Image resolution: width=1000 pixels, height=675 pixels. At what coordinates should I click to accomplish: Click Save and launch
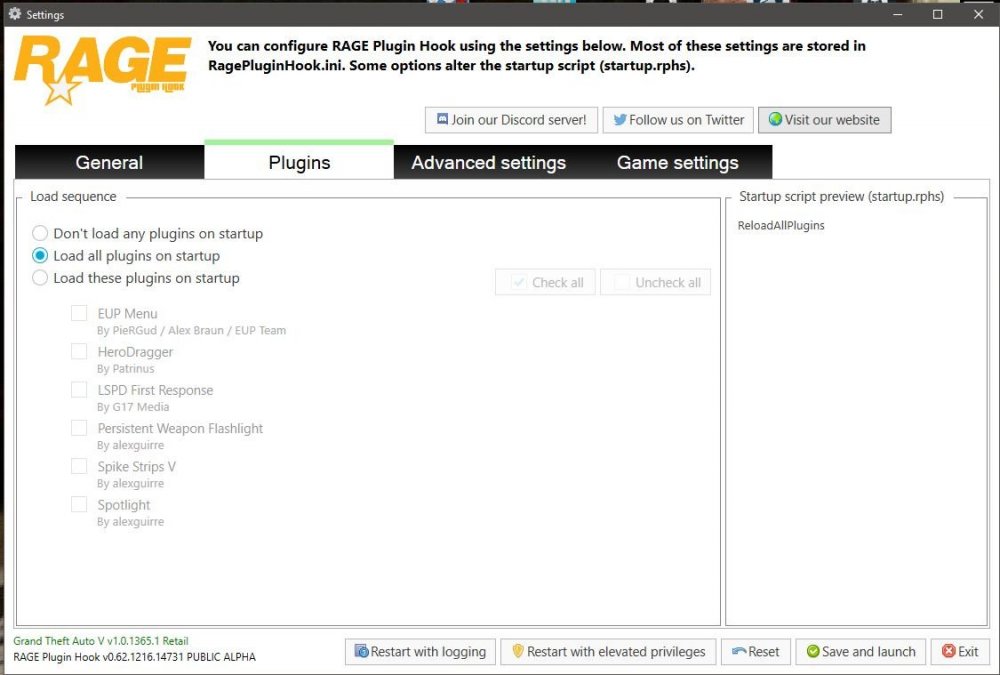(x=861, y=652)
